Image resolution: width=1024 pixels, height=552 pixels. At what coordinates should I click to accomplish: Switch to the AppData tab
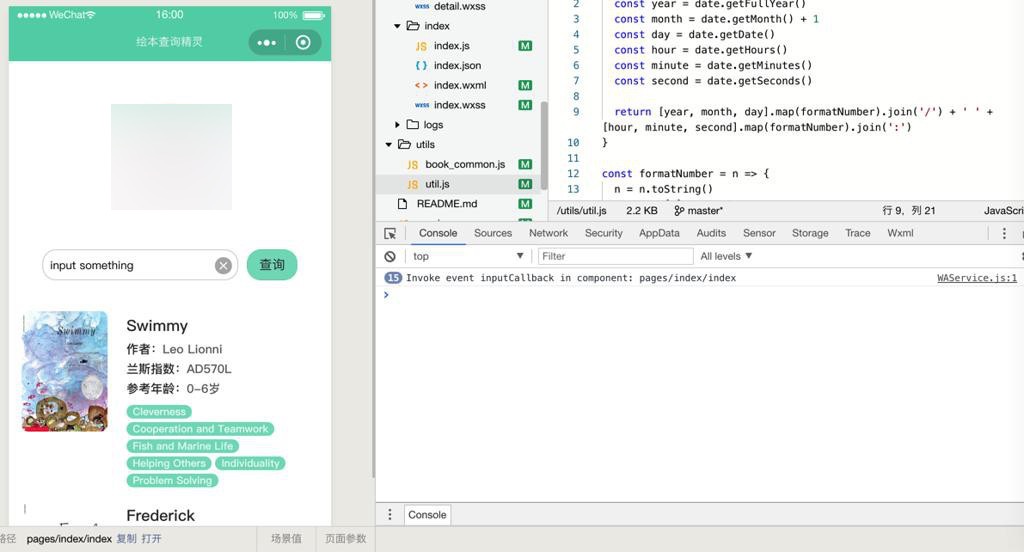[x=659, y=233]
